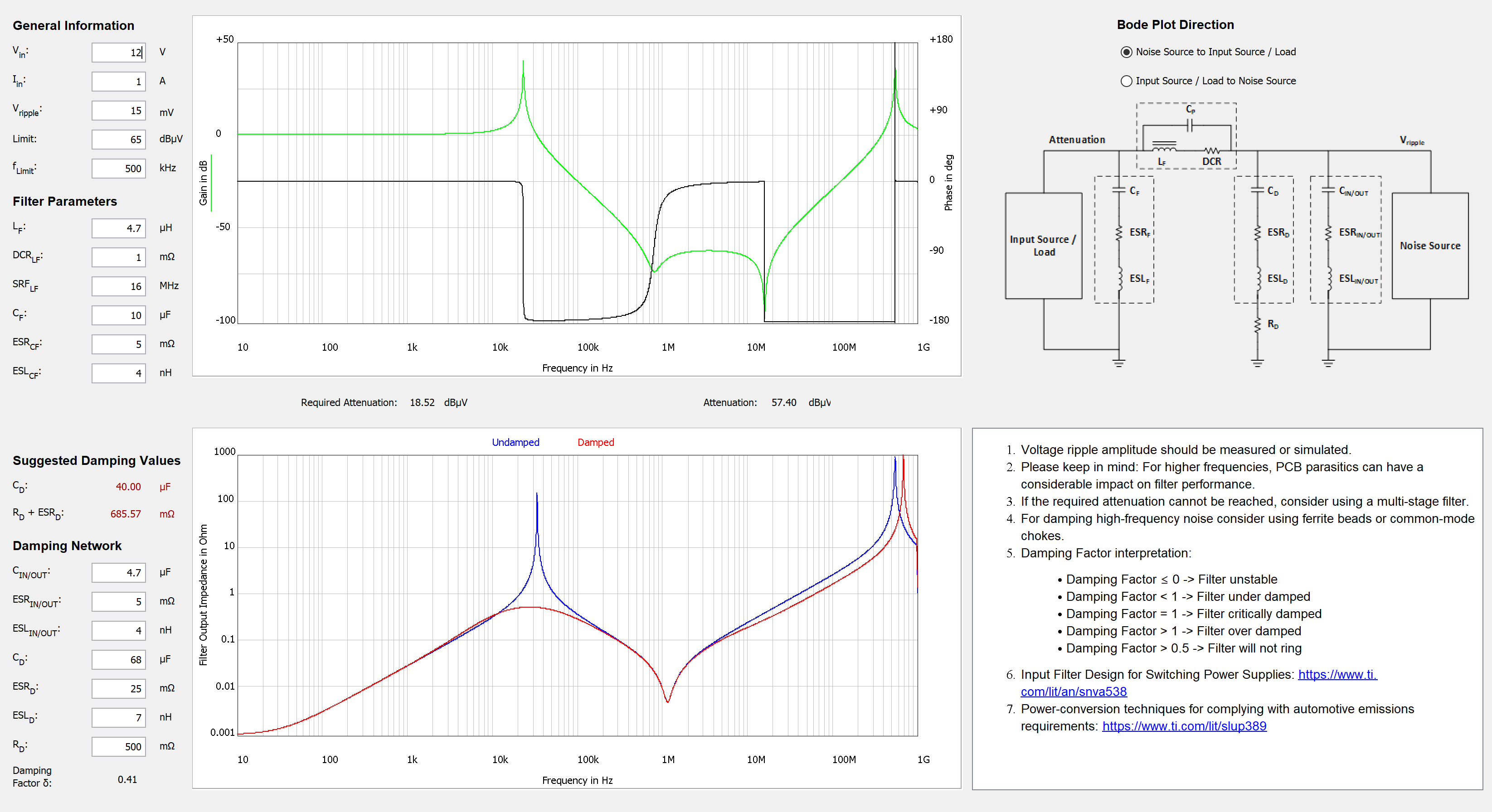Click the Damping Network heading

67,546
